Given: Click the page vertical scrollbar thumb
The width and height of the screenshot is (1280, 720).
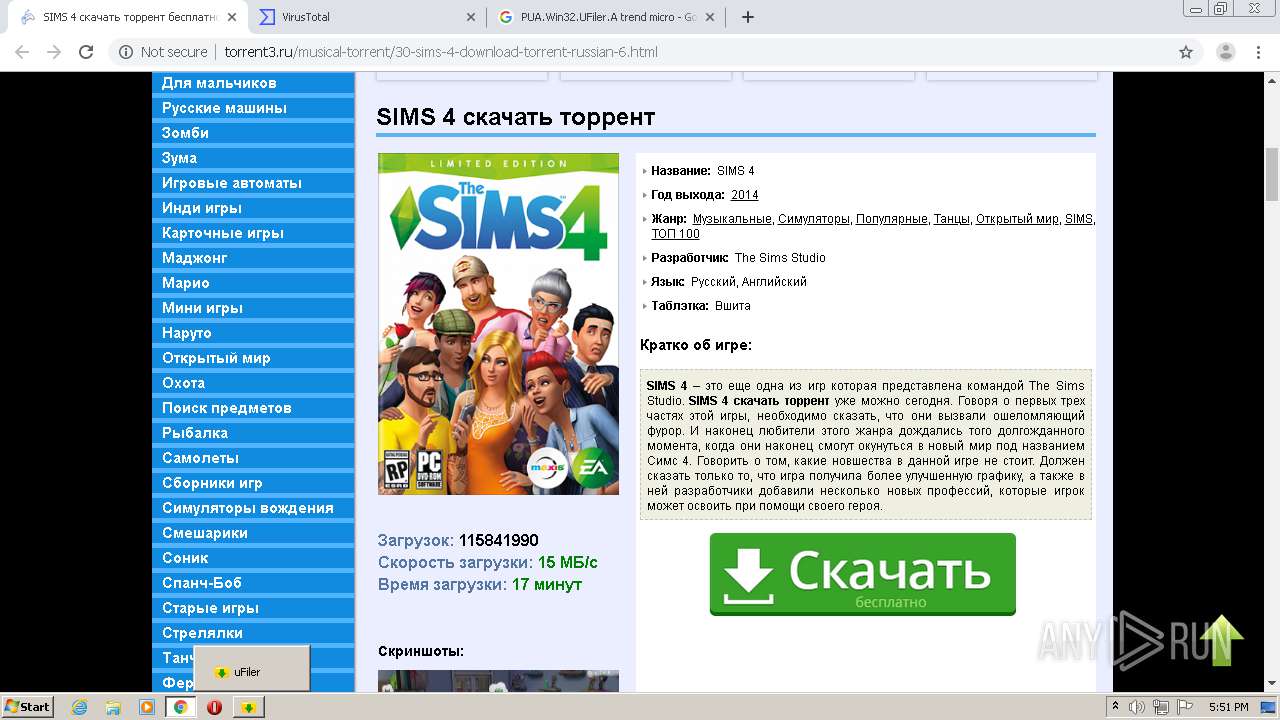Looking at the screenshot, I should coord(1271,174).
